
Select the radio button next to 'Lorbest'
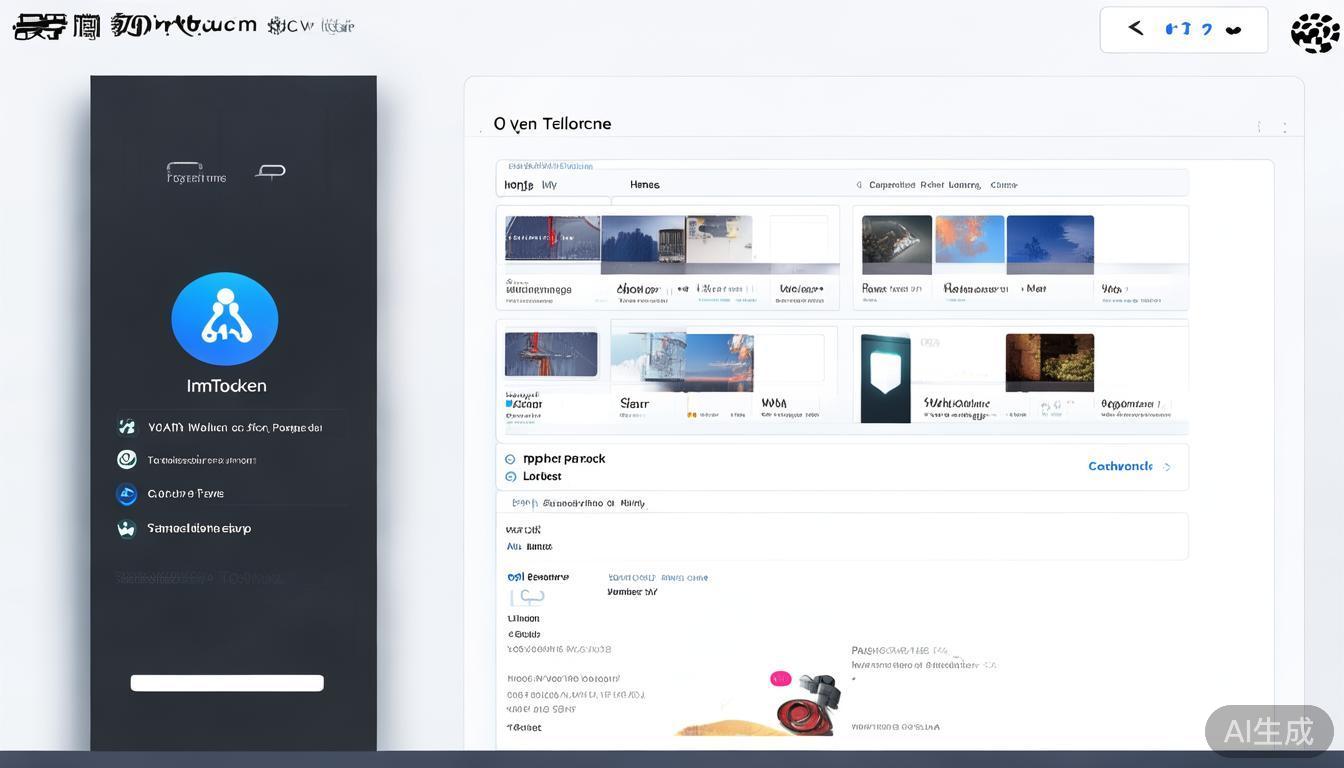(511, 477)
